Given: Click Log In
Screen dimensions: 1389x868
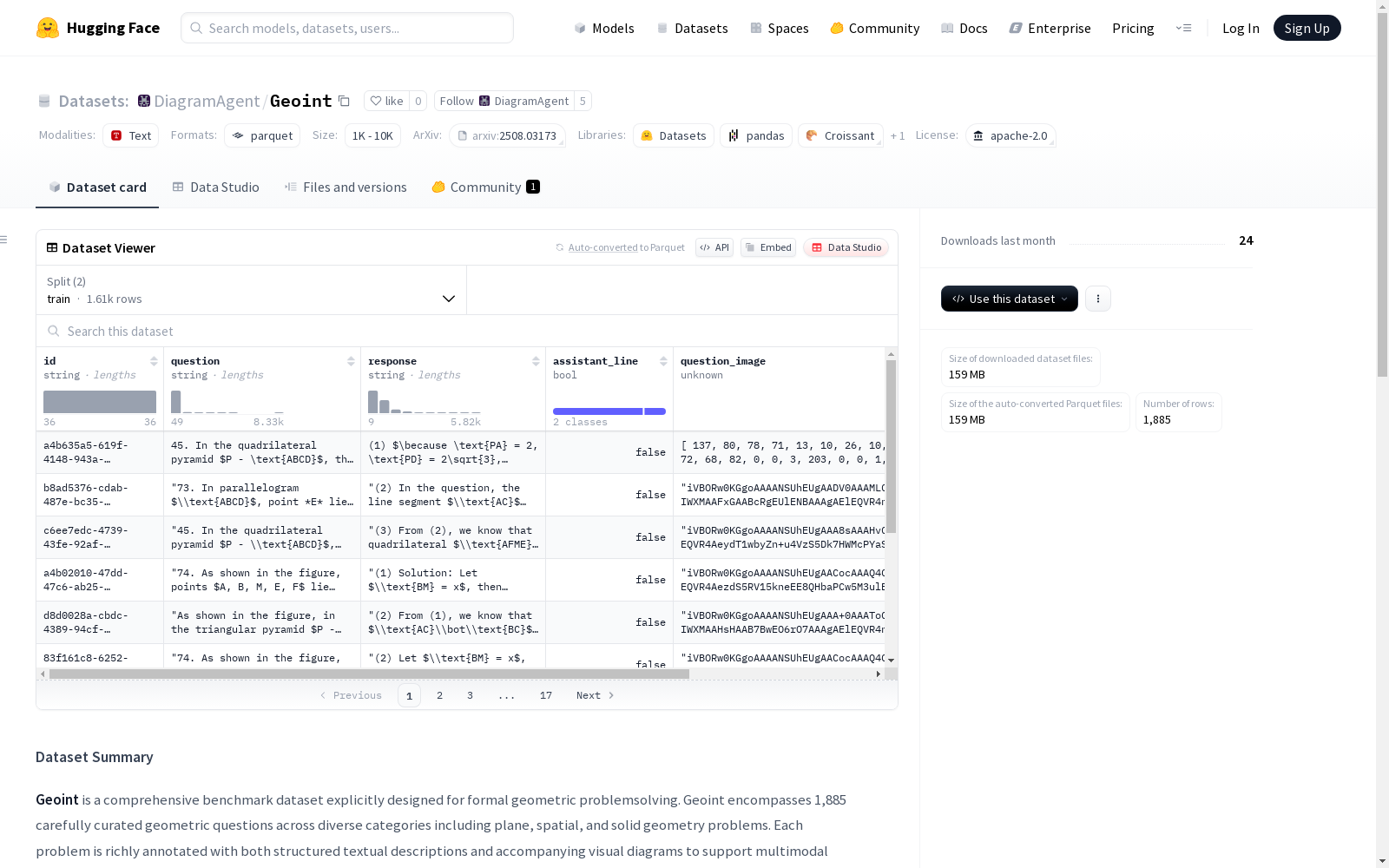Looking at the screenshot, I should (x=1241, y=28).
